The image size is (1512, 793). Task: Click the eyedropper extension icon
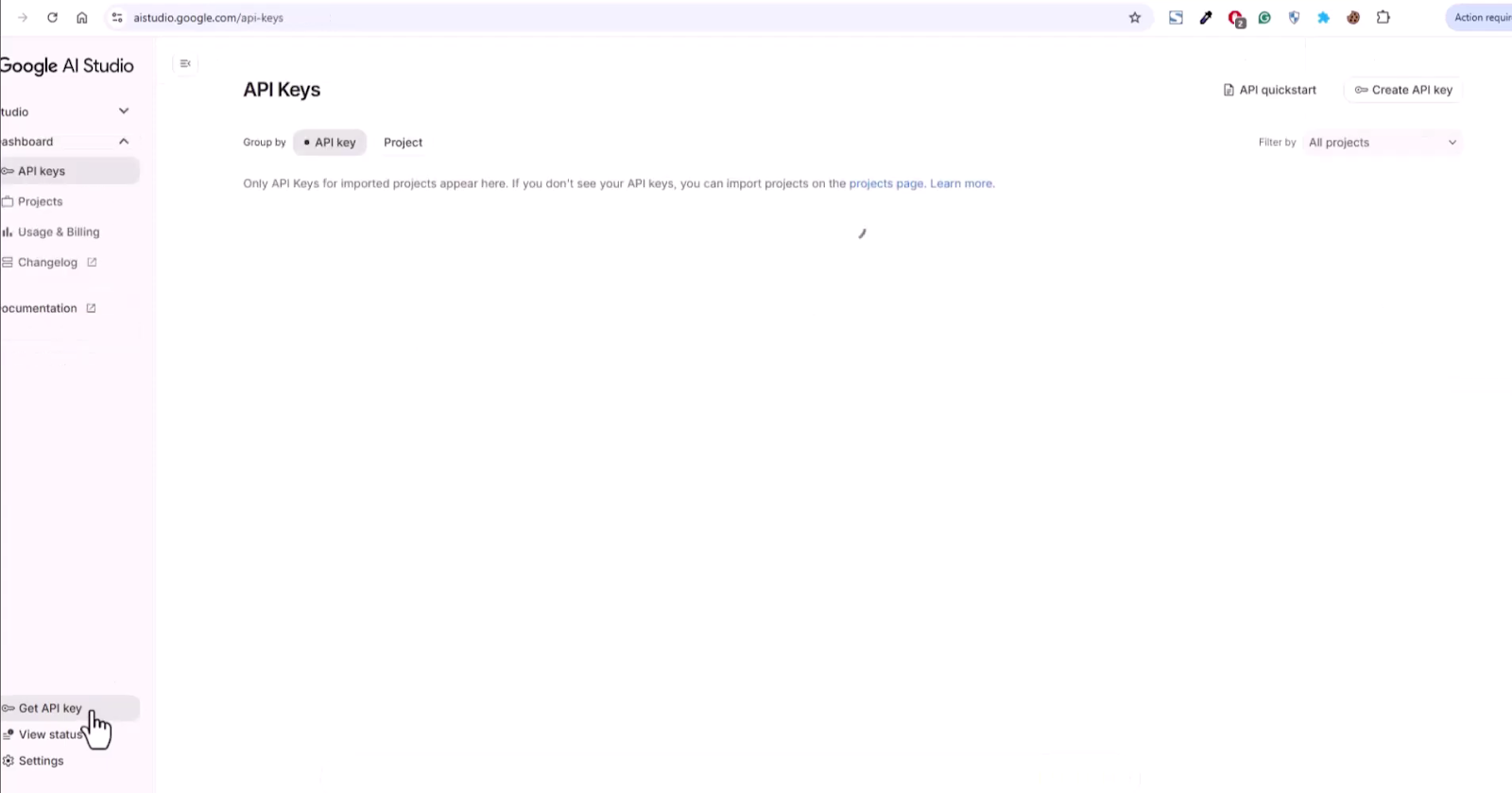click(1206, 18)
